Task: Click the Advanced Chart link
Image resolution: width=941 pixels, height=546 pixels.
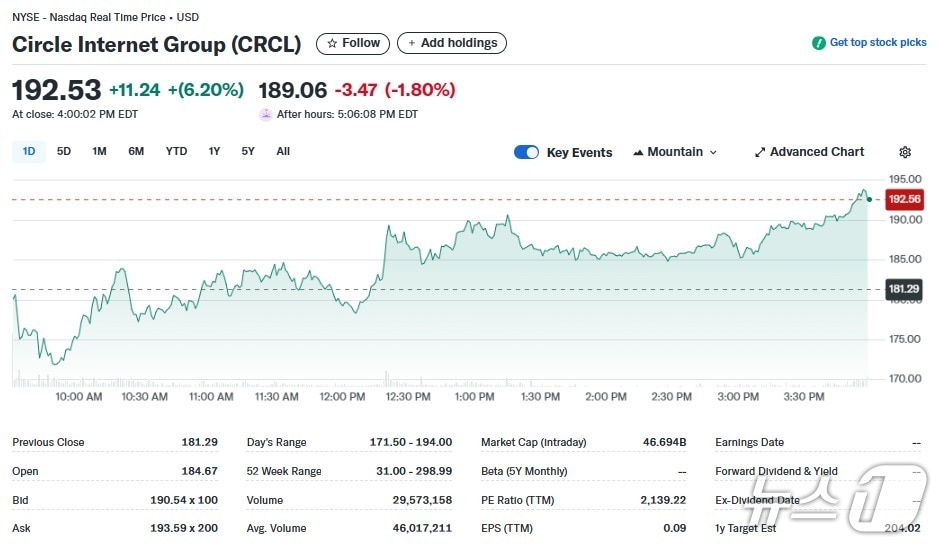Action: 816,152
